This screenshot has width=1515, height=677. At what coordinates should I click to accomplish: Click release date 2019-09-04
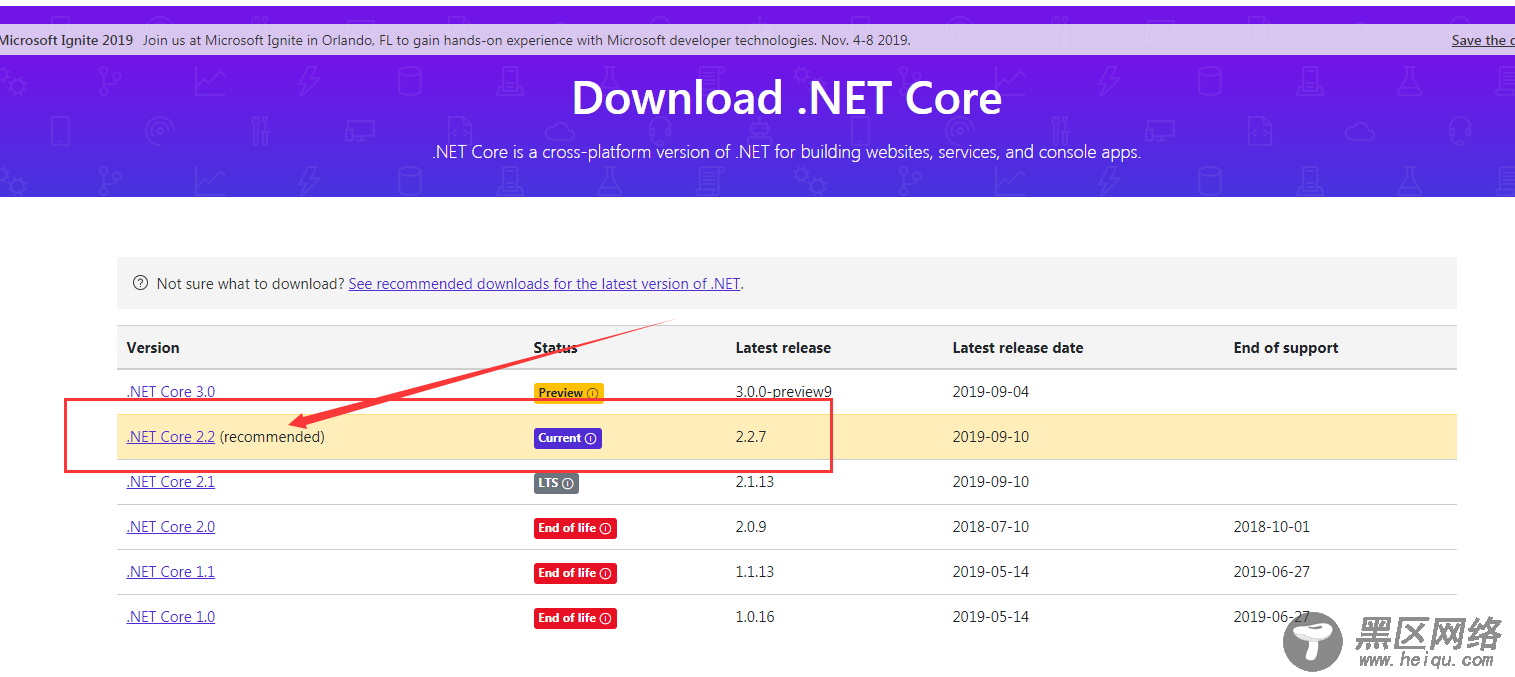tap(991, 392)
